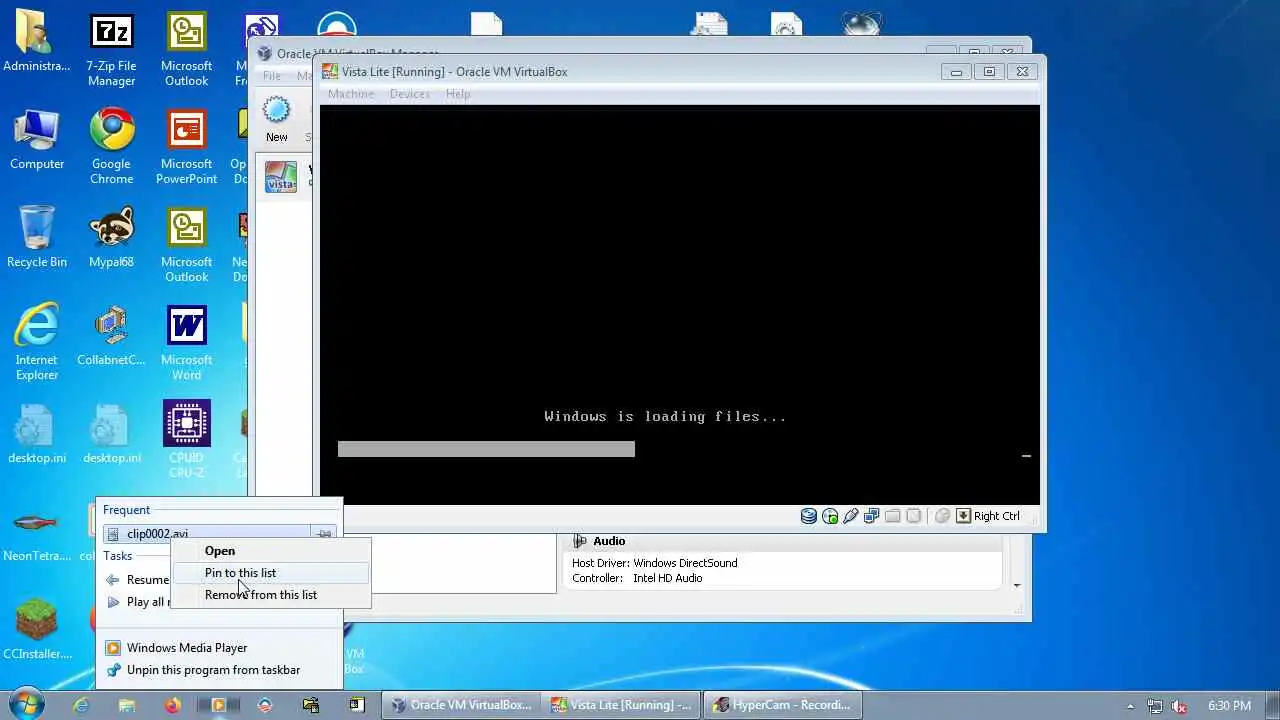Click Firefox icon on the taskbar

pos(172,705)
